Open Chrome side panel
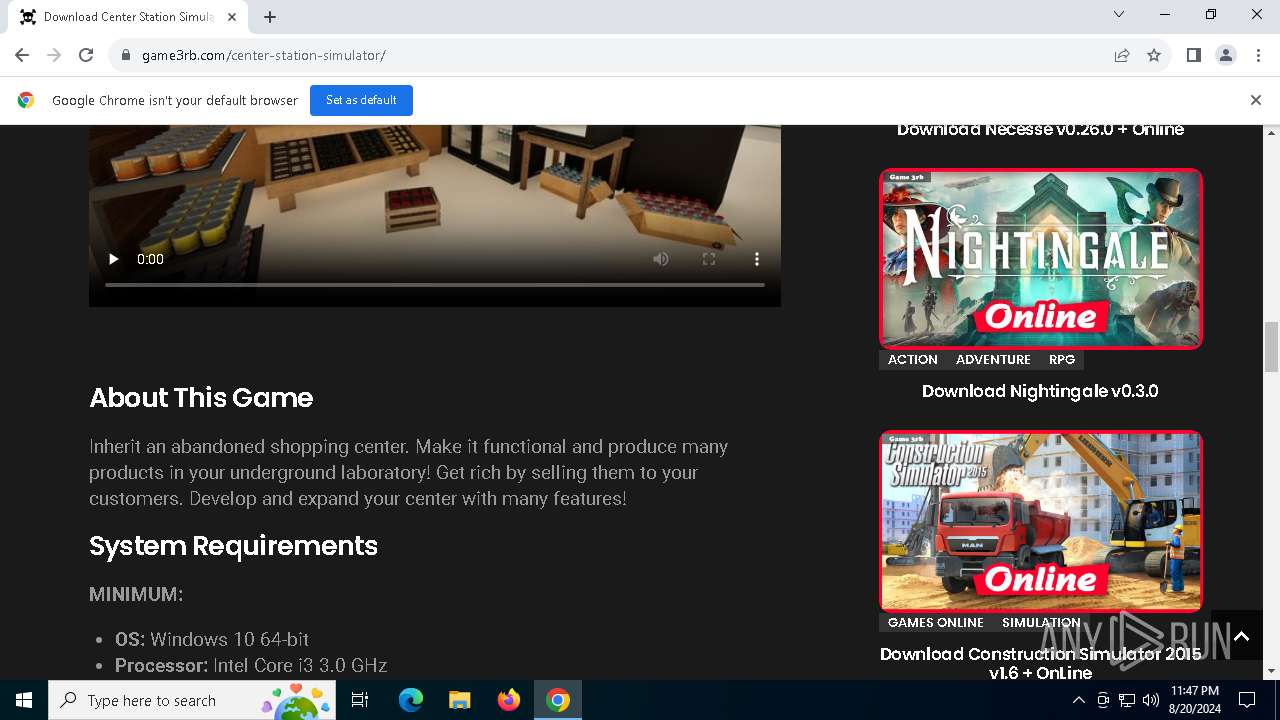Image resolution: width=1280 pixels, height=720 pixels. [1194, 55]
